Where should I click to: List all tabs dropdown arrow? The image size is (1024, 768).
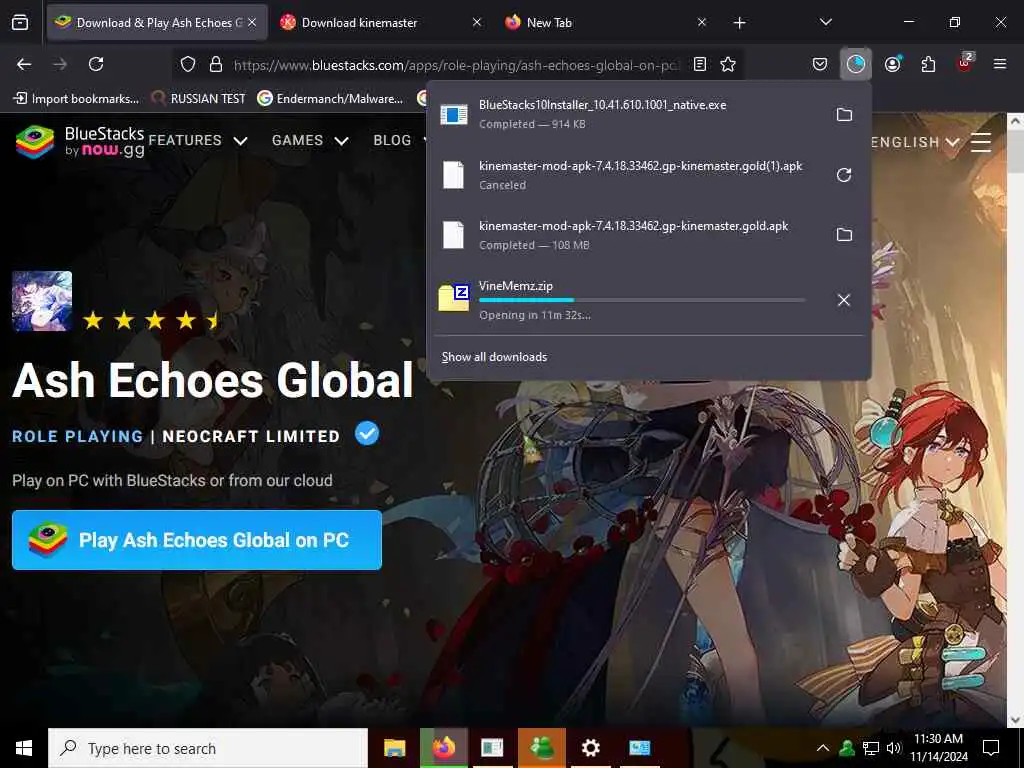(x=825, y=23)
